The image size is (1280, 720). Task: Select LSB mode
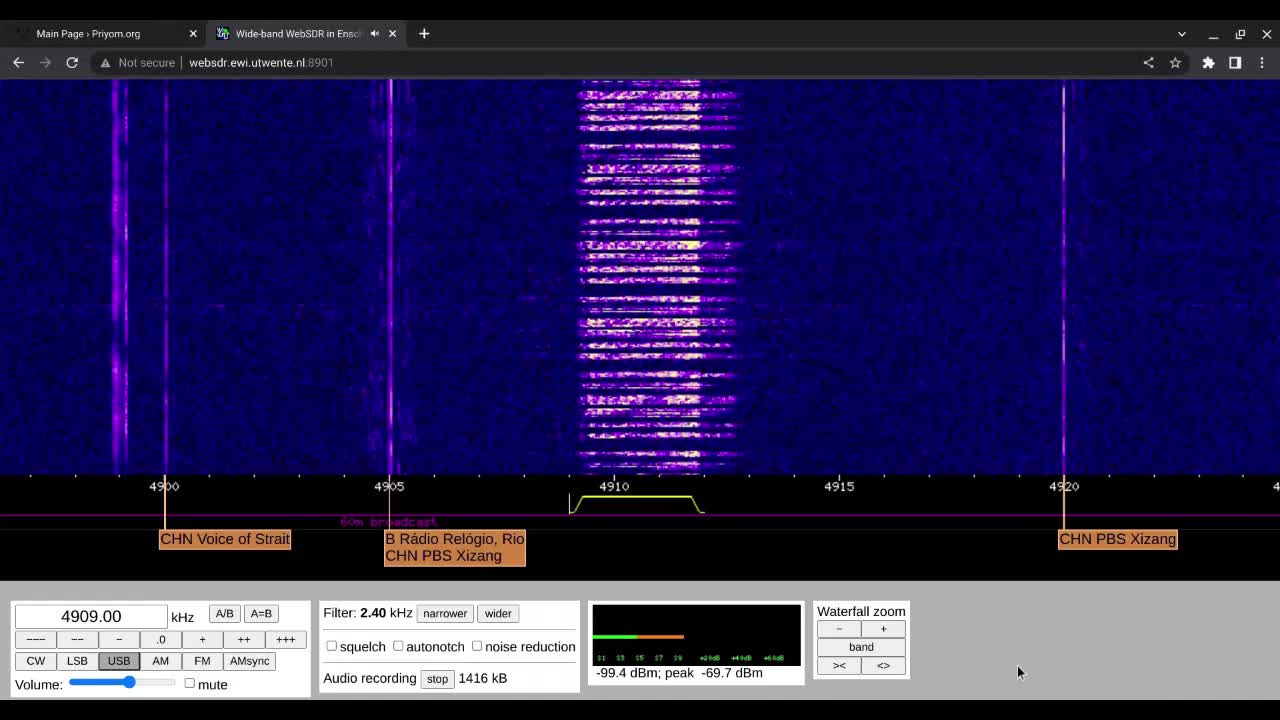77,660
